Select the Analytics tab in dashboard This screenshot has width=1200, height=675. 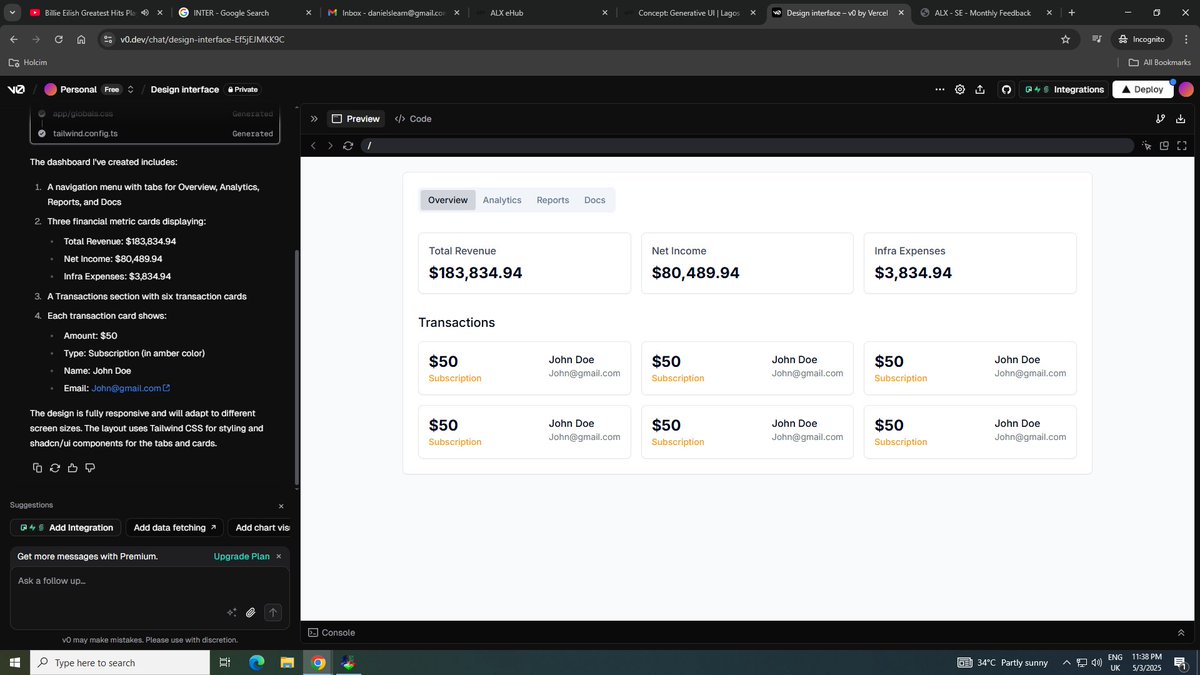[502, 200]
